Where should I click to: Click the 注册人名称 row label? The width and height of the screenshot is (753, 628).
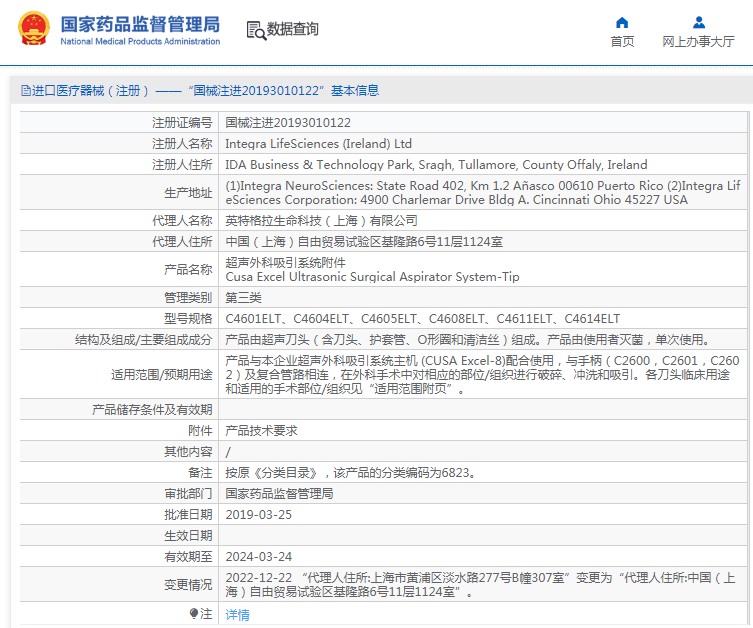coord(182,144)
